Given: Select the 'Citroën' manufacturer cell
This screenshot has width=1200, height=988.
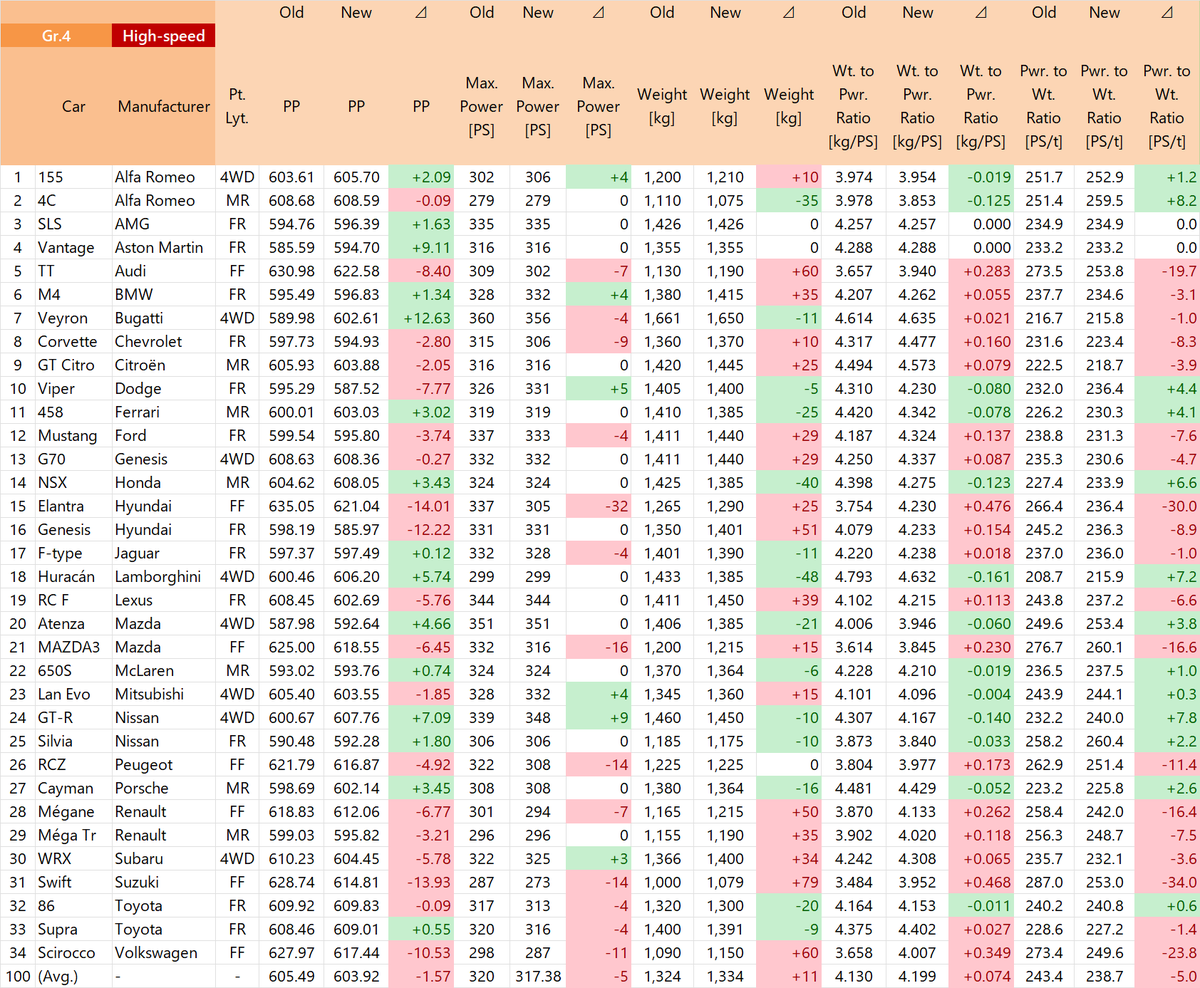Looking at the screenshot, I should coord(164,365).
